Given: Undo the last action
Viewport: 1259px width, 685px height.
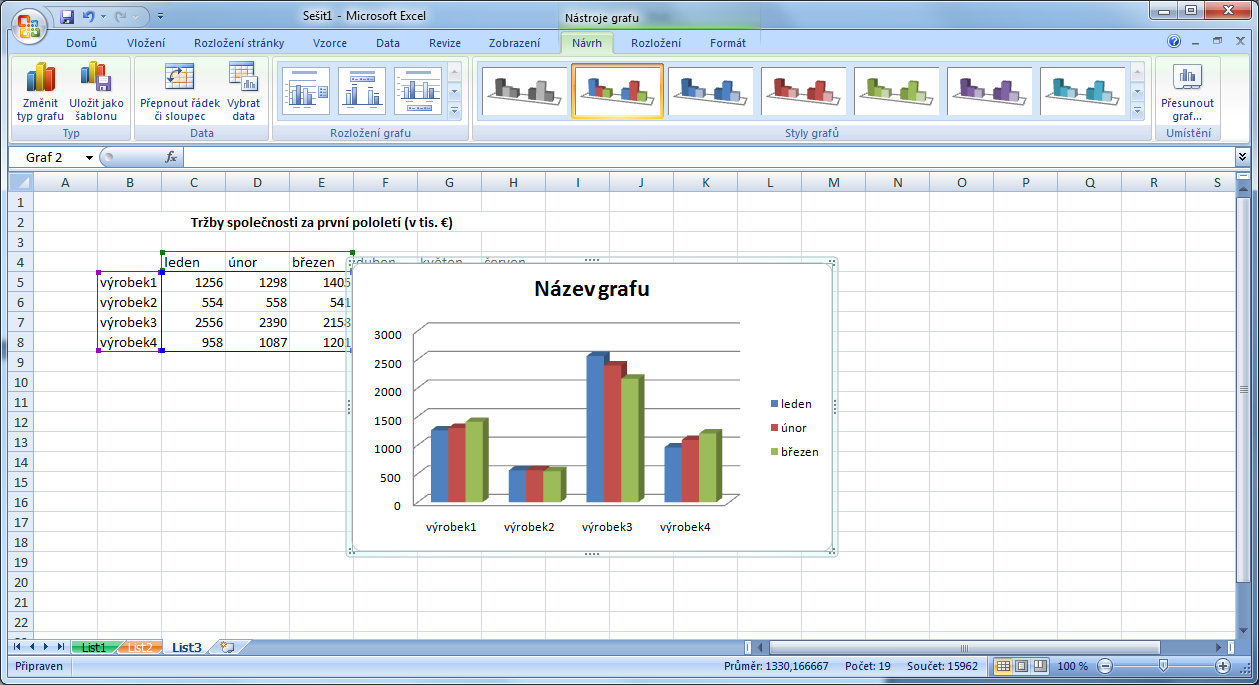Looking at the screenshot, I should (x=89, y=17).
